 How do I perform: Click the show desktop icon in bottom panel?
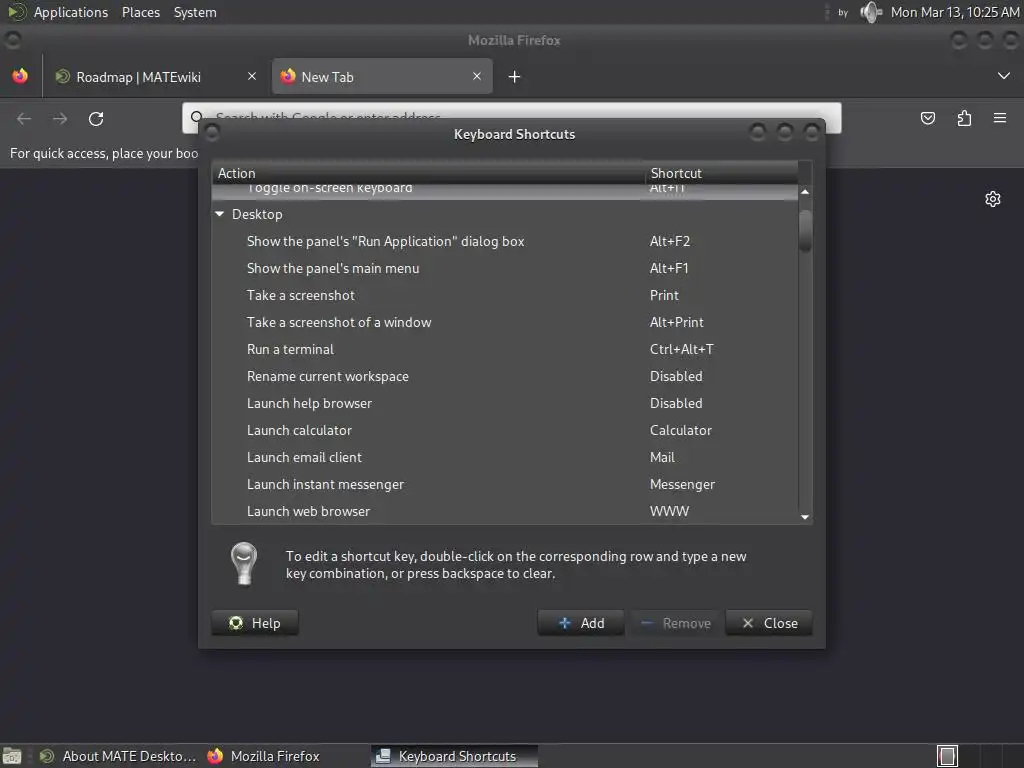point(12,756)
